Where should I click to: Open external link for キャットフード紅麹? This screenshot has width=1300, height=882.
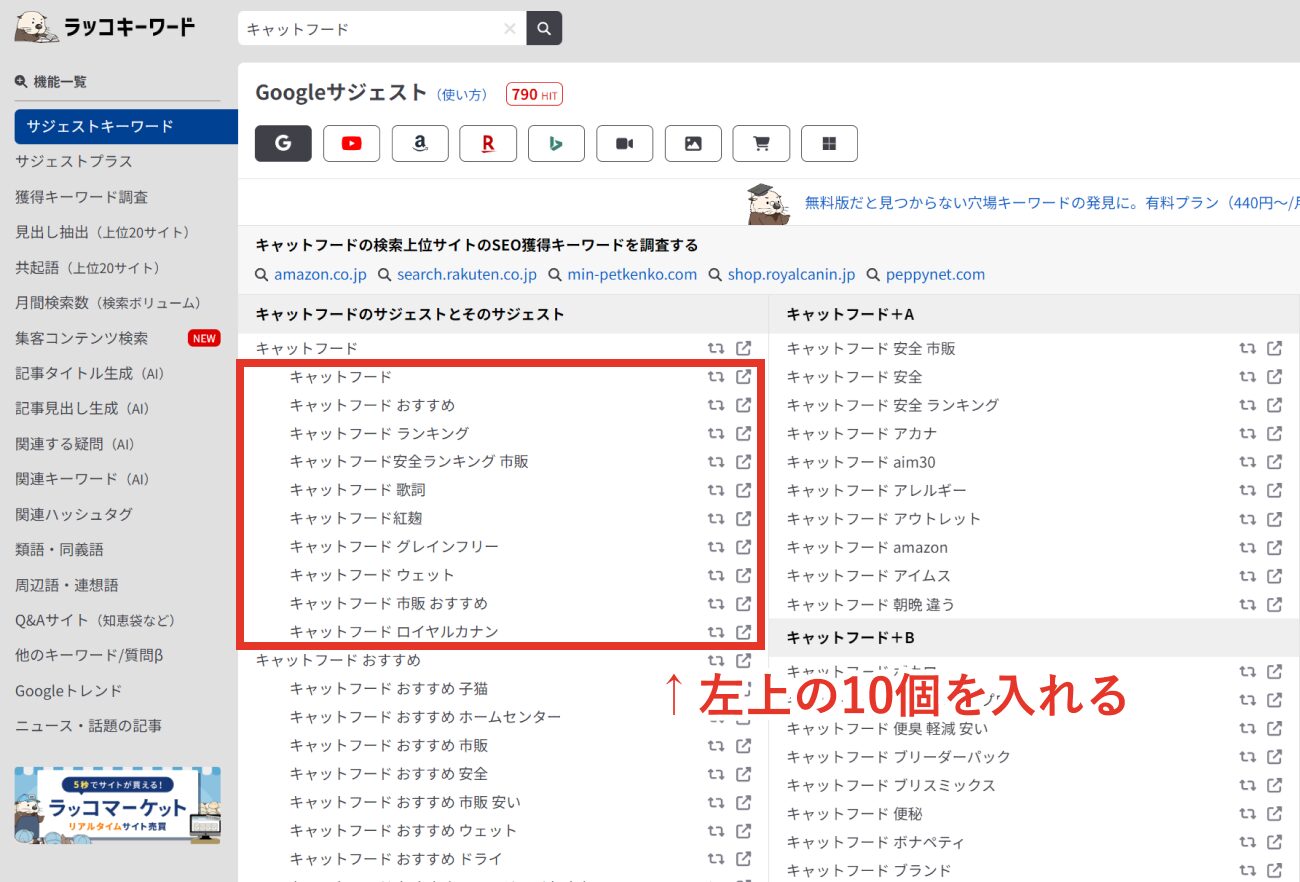tap(744, 518)
